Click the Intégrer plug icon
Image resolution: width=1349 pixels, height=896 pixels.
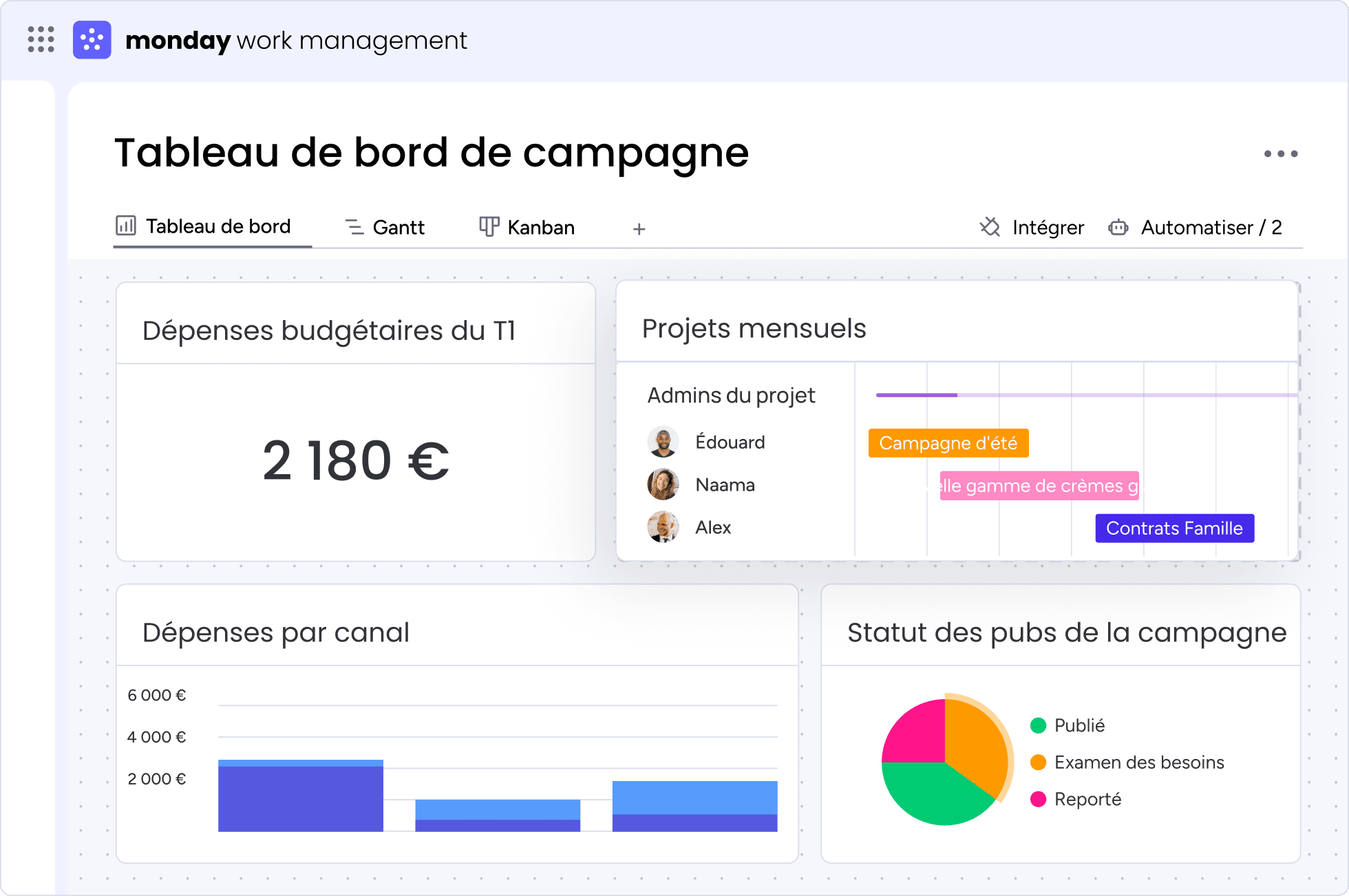(x=990, y=227)
